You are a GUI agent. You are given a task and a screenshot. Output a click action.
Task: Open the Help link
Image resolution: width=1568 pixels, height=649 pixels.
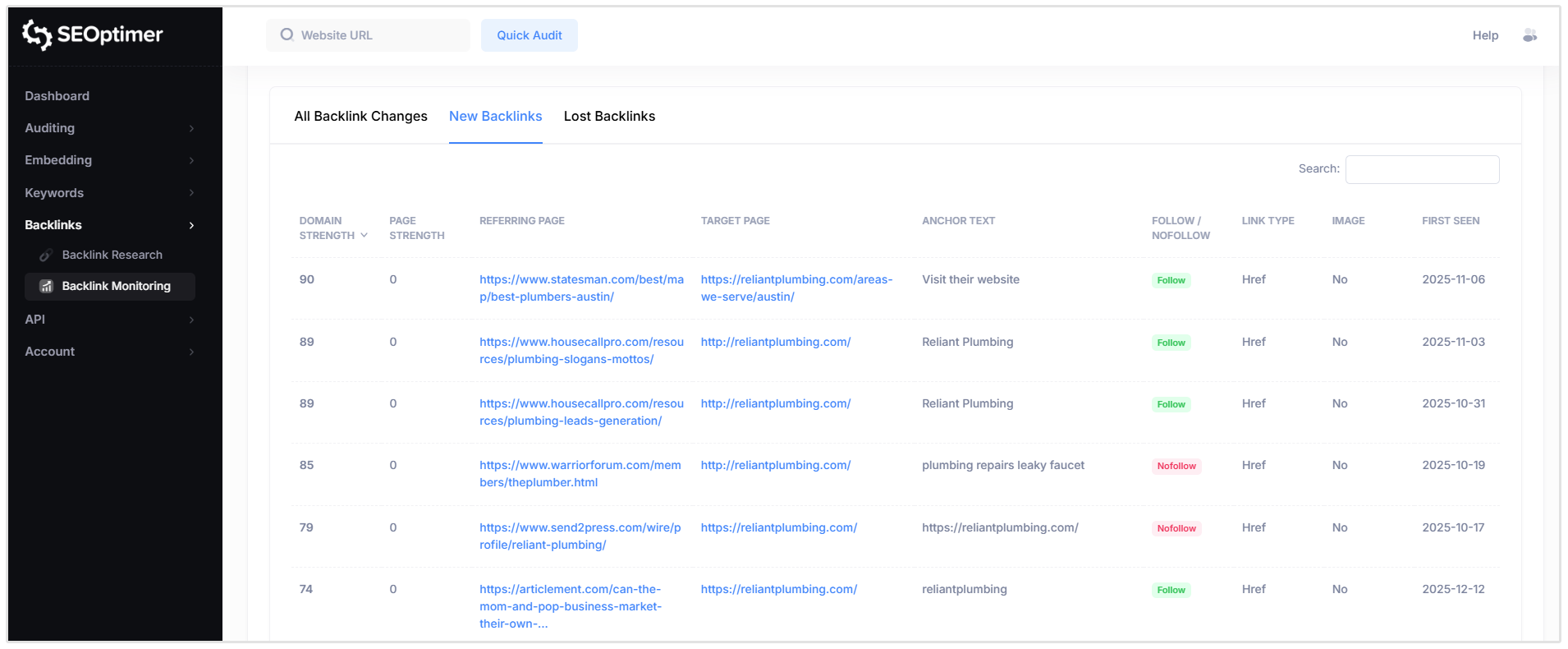1485,35
